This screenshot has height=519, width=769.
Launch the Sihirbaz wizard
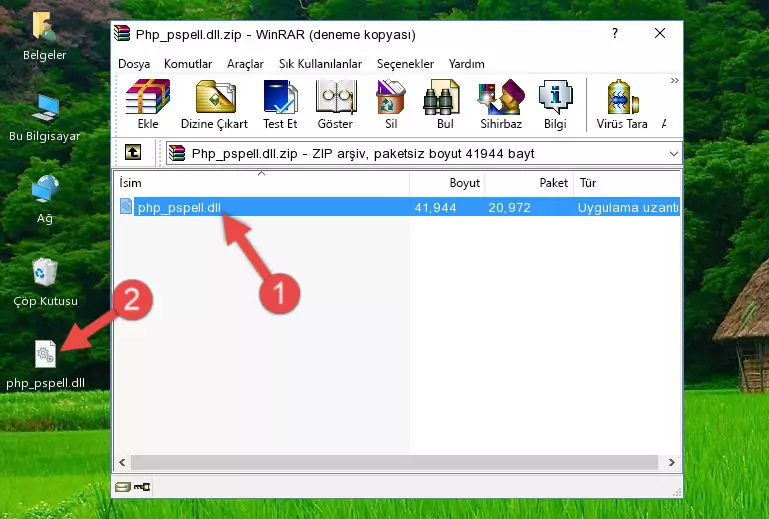tap(501, 104)
